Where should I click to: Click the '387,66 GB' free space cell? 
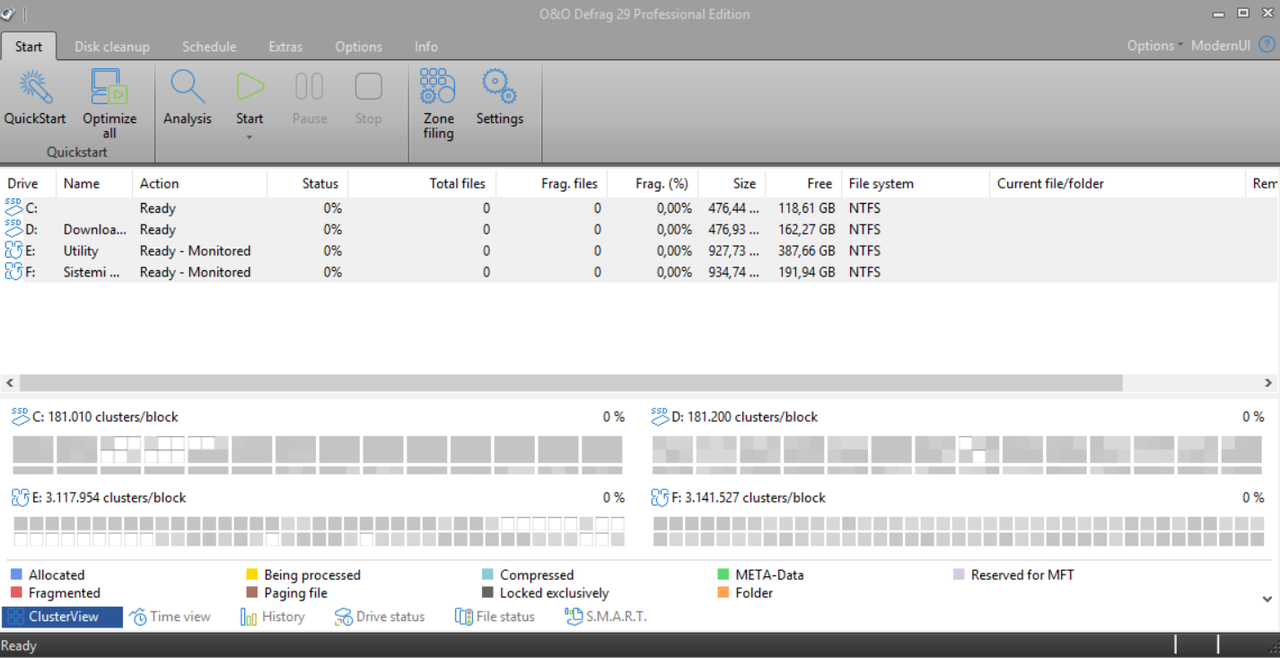pyautogui.click(x=806, y=251)
